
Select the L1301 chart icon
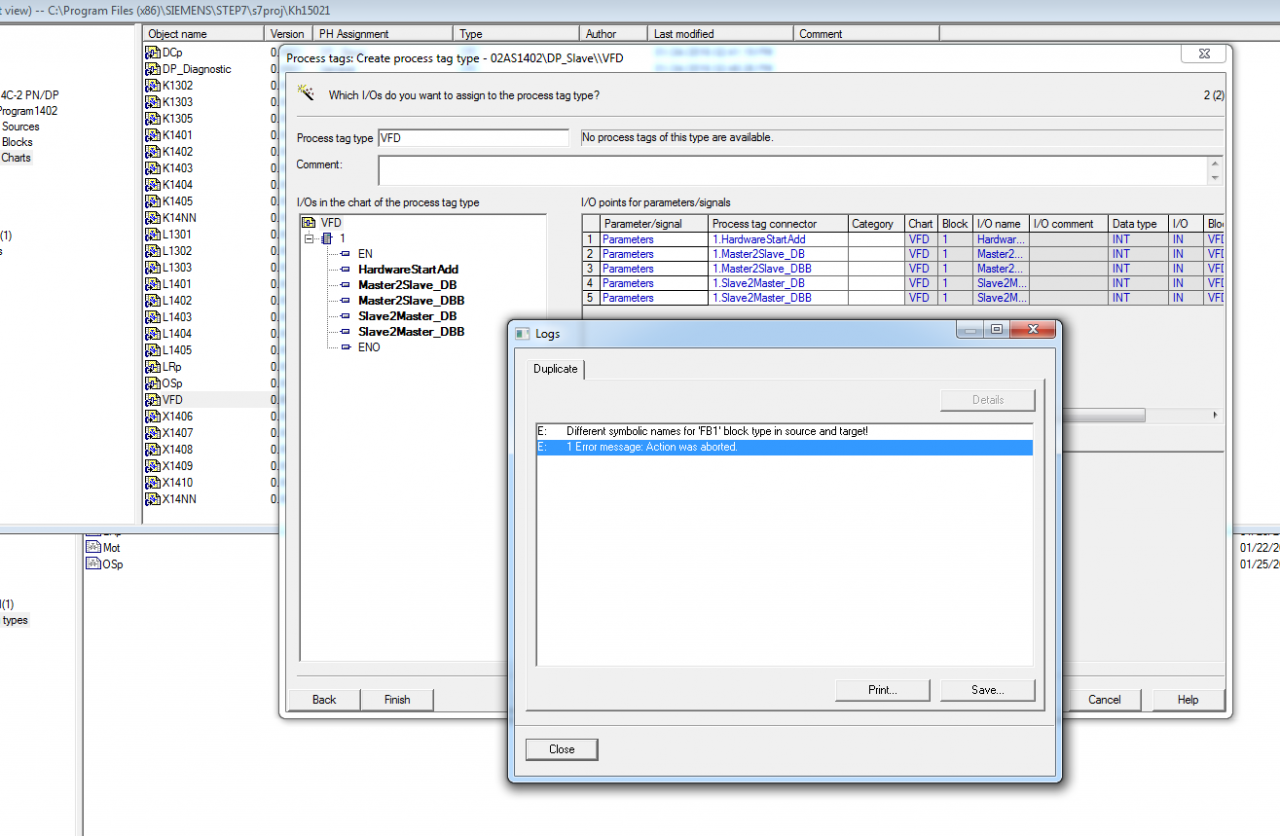[x=153, y=235]
